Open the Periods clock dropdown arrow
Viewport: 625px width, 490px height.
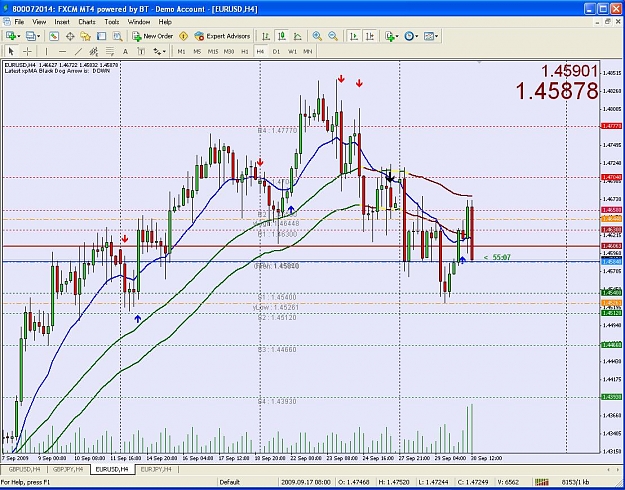(x=417, y=37)
